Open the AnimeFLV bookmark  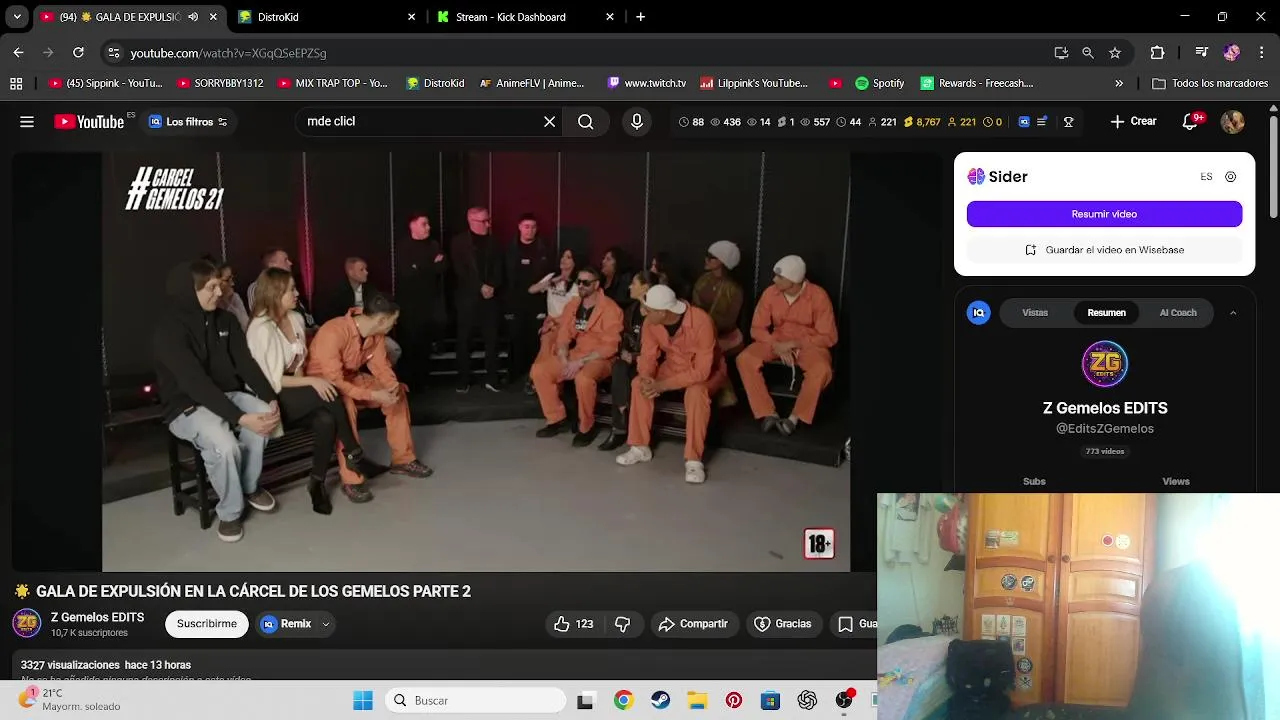(x=531, y=83)
